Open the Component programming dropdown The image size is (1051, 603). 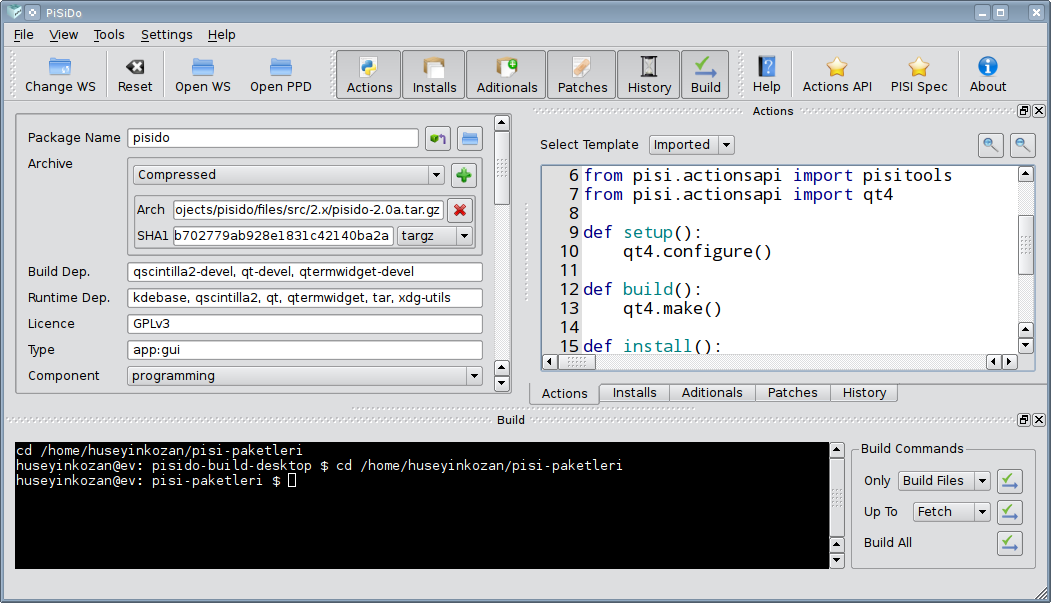coord(473,376)
